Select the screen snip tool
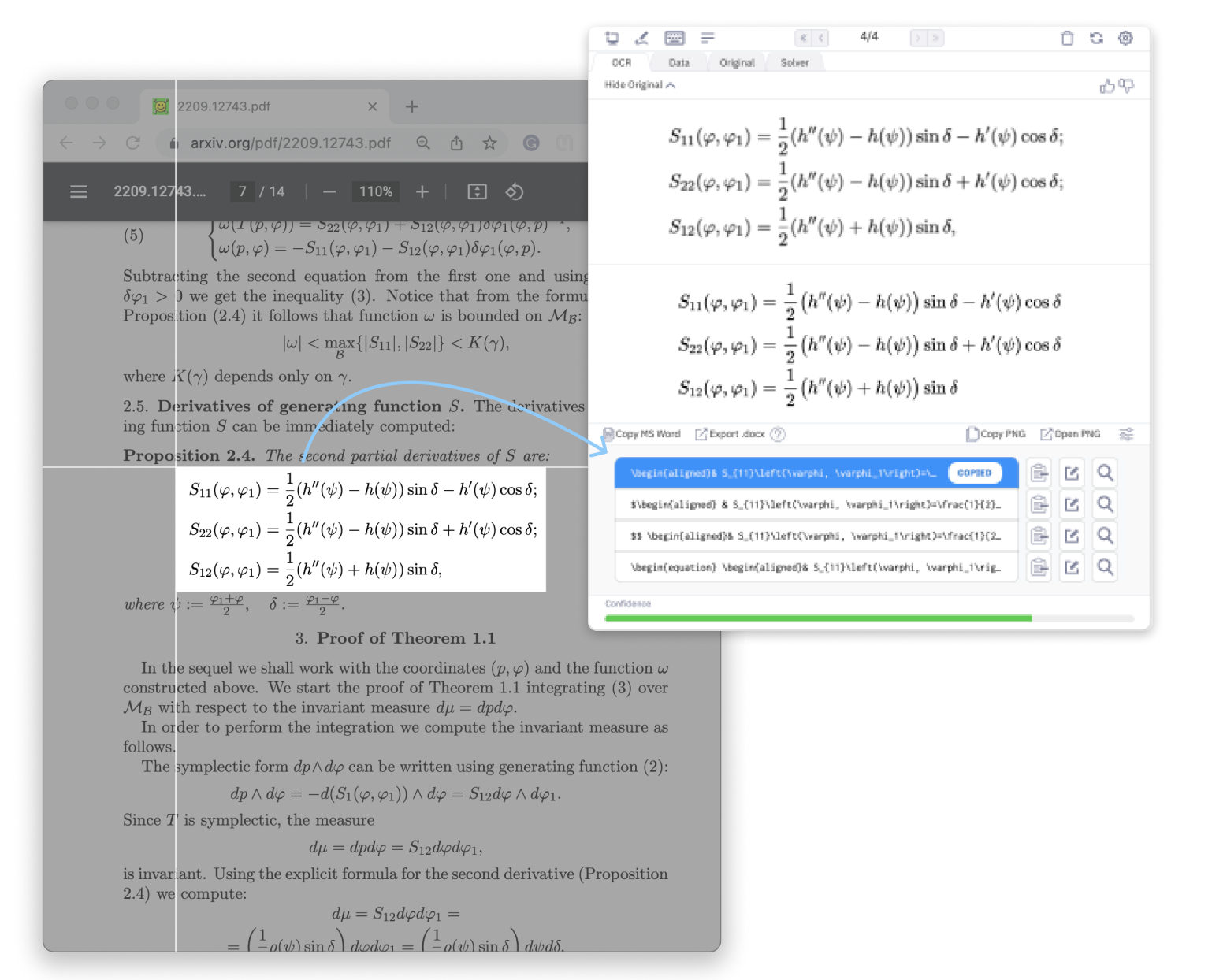The image size is (1212, 980). 612,38
